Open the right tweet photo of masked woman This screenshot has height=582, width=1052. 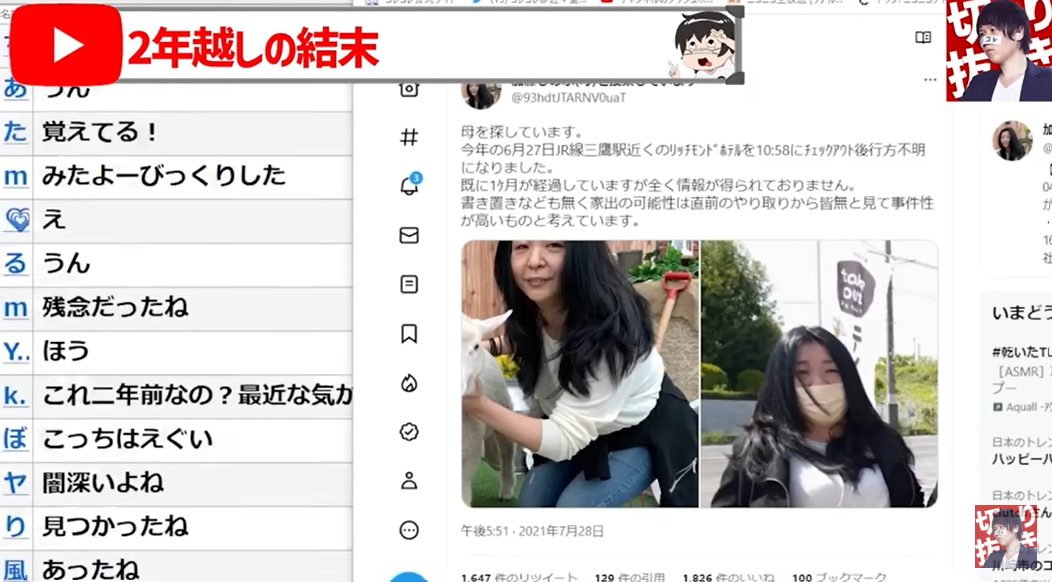[x=819, y=373]
